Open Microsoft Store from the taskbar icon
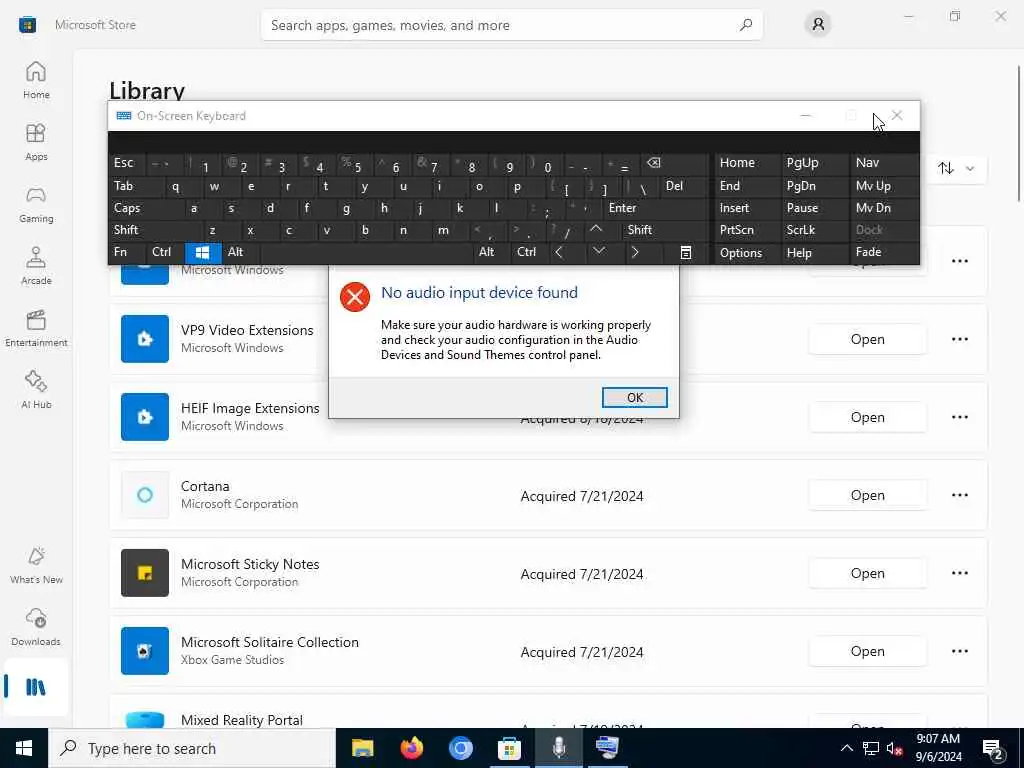 (x=509, y=748)
